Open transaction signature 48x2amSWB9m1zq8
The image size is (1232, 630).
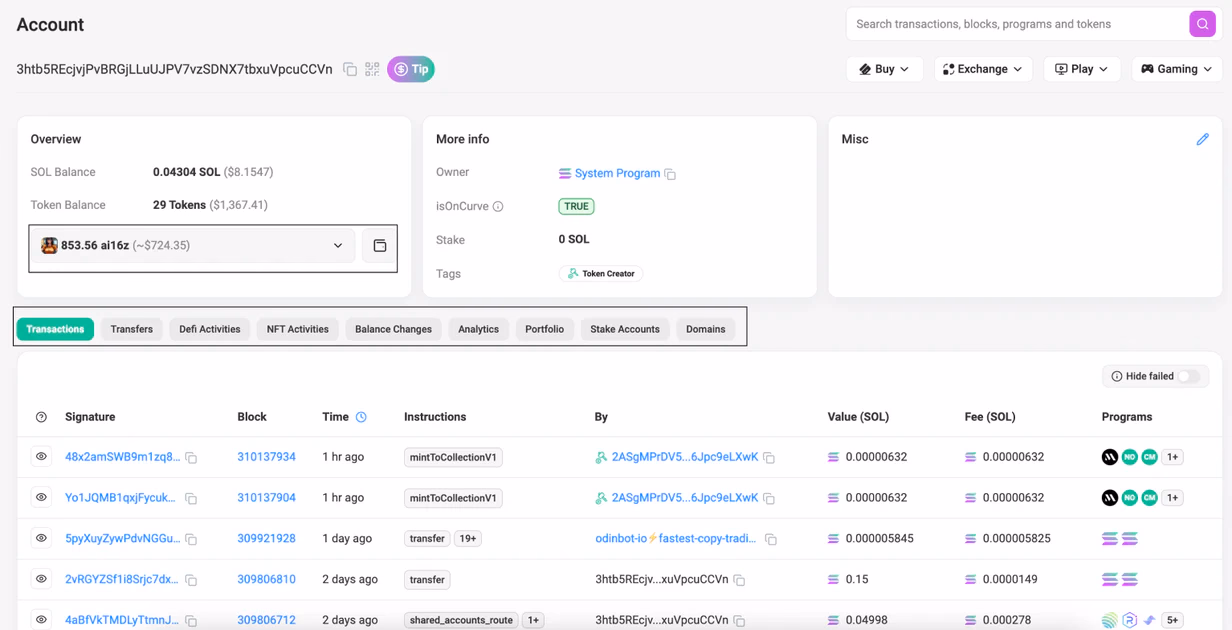pyautogui.click(x=122, y=457)
